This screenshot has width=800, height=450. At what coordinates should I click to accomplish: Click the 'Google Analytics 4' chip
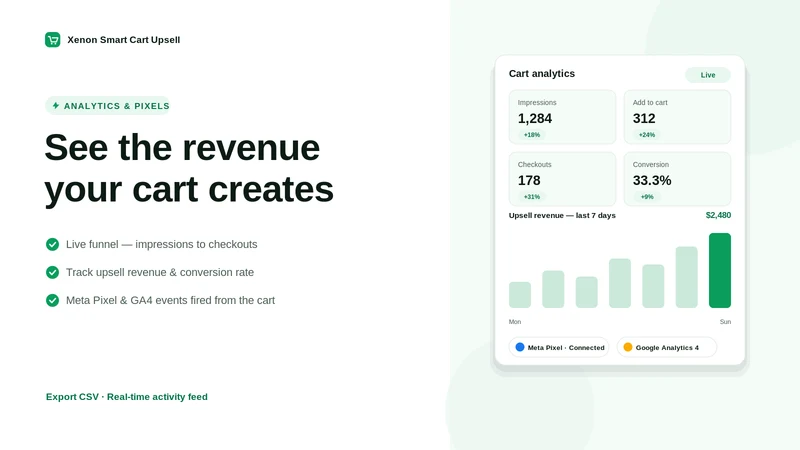tap(667, 347)
